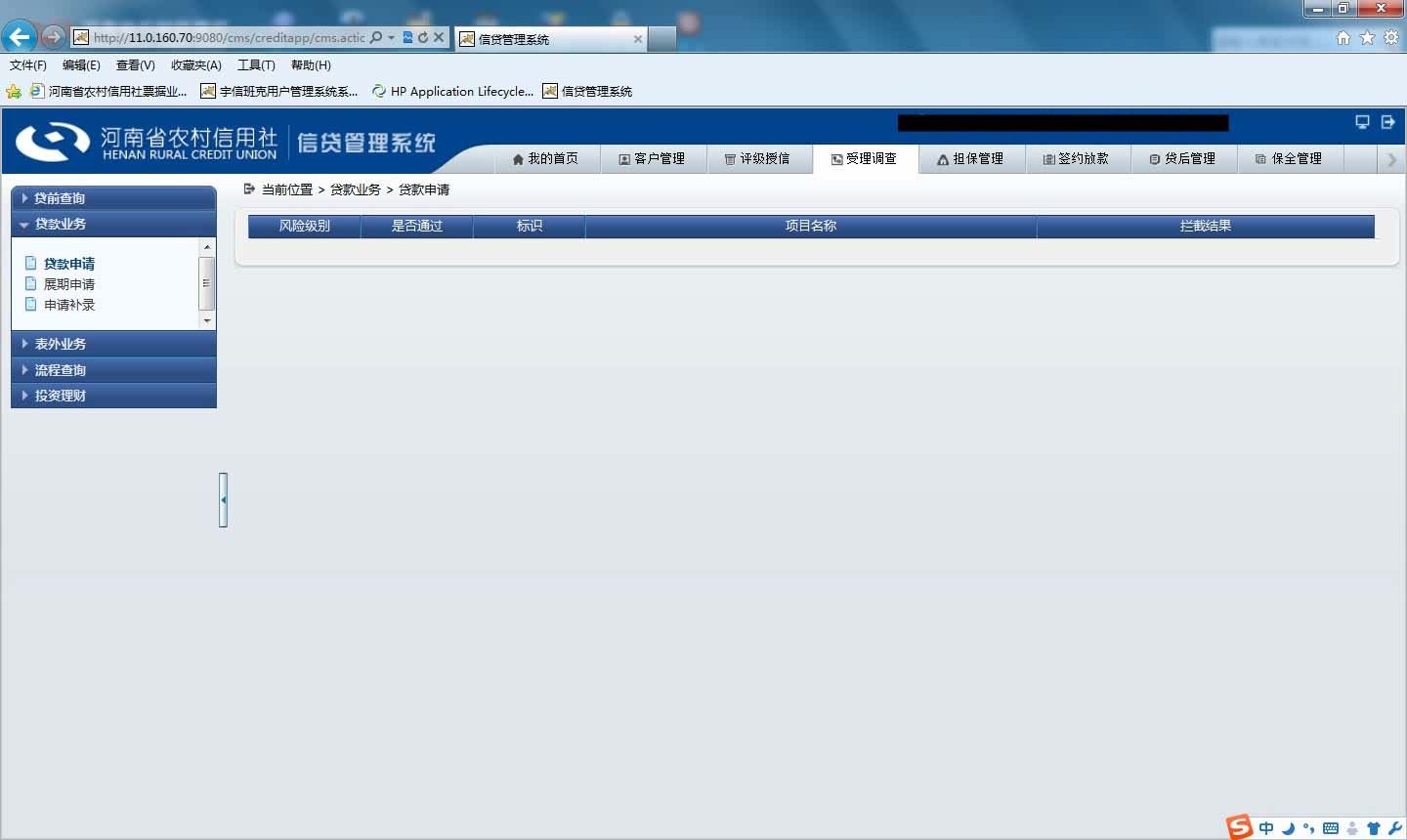Image resolution: width=1407 pixels, height=840 pixels.
Task: Click the 拦截结果 column header
Action: click(x=1206, y=226)
